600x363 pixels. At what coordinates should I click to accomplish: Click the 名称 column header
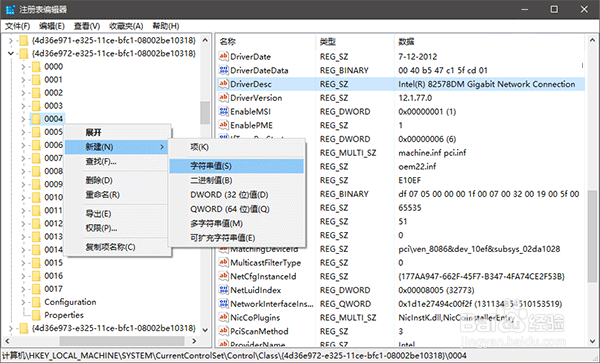tap(266, 42)
